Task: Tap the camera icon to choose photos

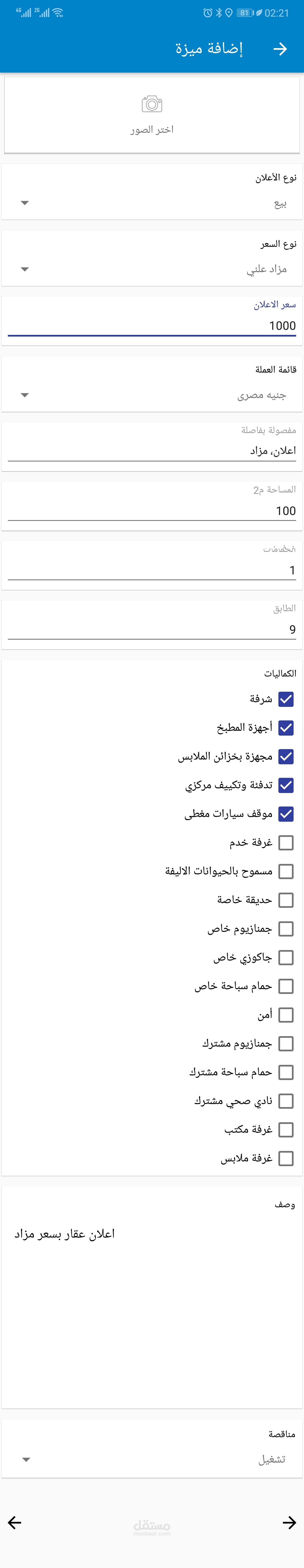Action: (x=152, y=104)
